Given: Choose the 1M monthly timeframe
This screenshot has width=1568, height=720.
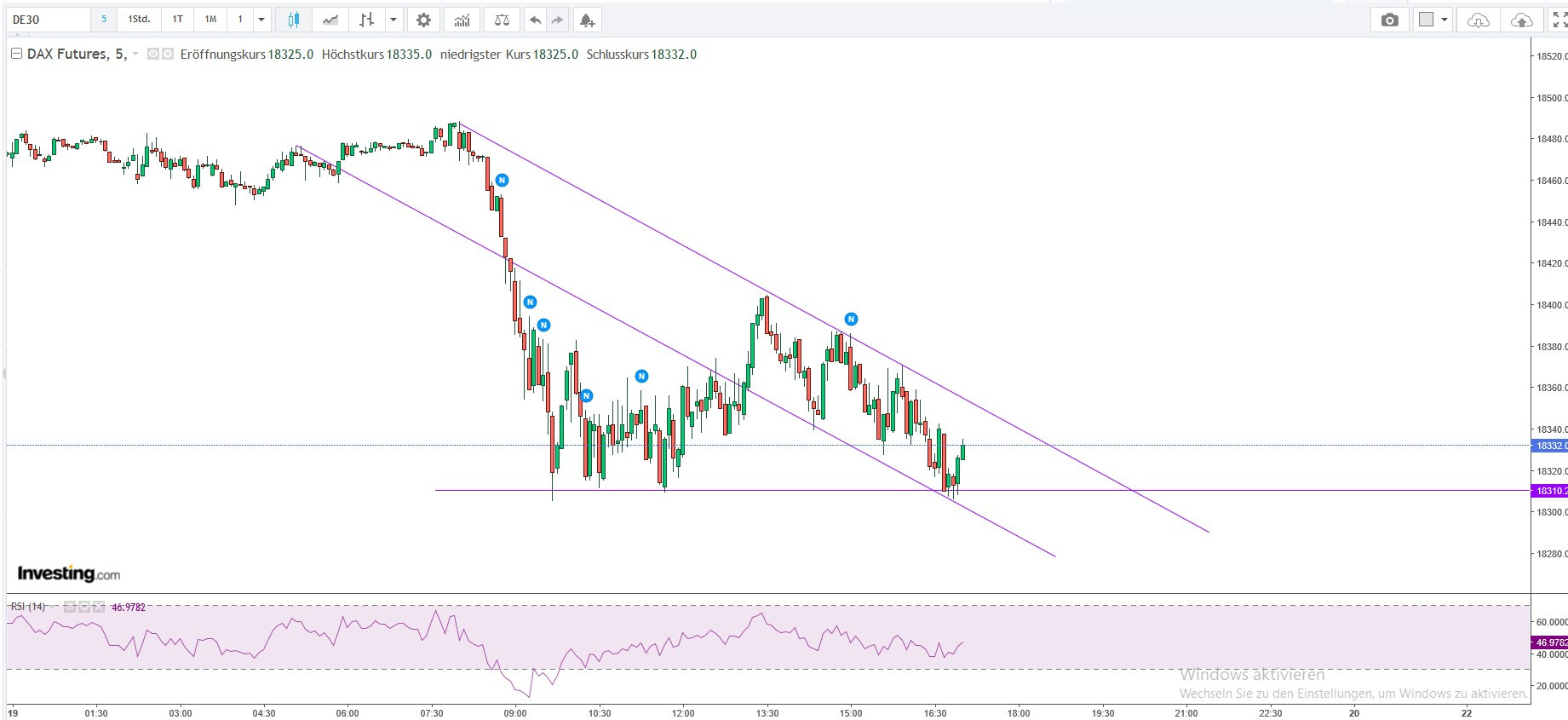Looking at the screenshot, I should [x=210, y=20].
